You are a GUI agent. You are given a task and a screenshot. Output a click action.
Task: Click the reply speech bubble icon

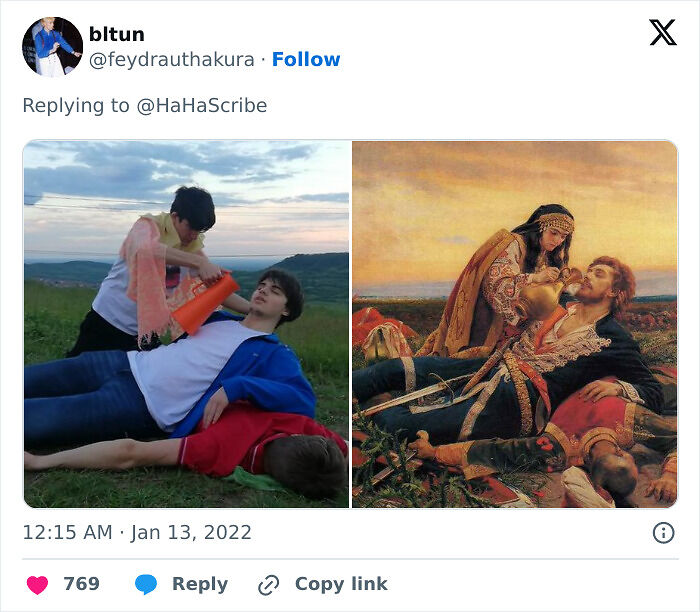click(146, 585)
